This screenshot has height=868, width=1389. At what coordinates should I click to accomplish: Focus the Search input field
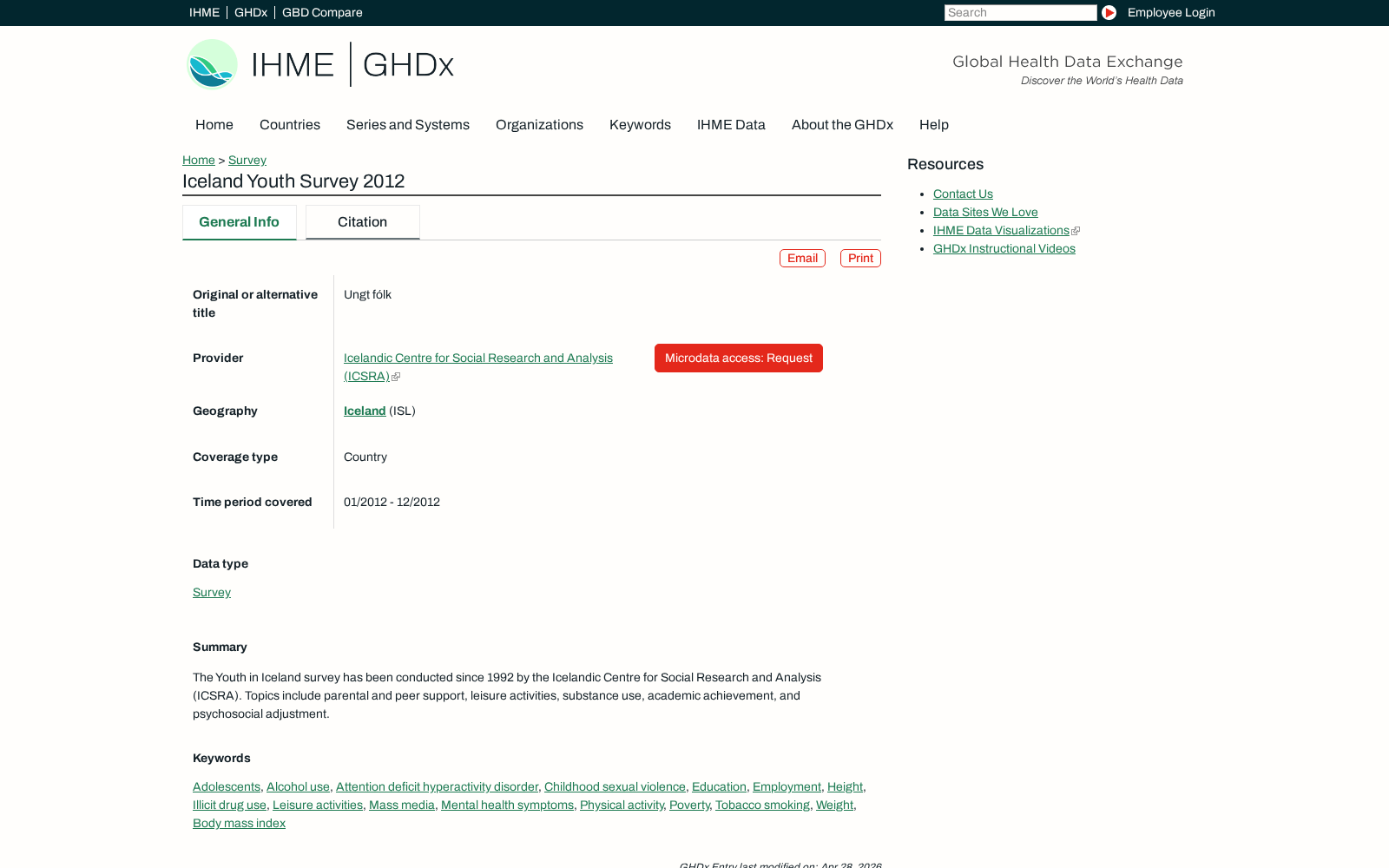[1020, 12]
